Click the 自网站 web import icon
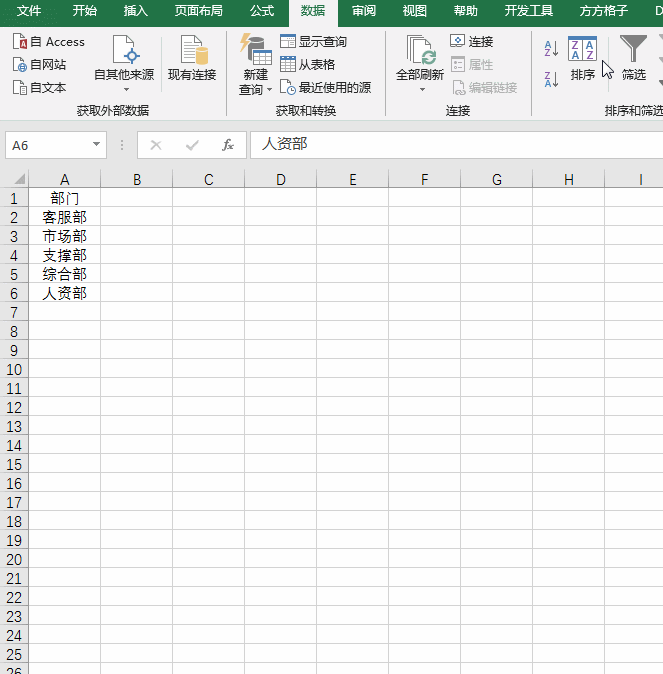Image resolution: width=663 pixels, height=674 pixels. tap(19, 64)
